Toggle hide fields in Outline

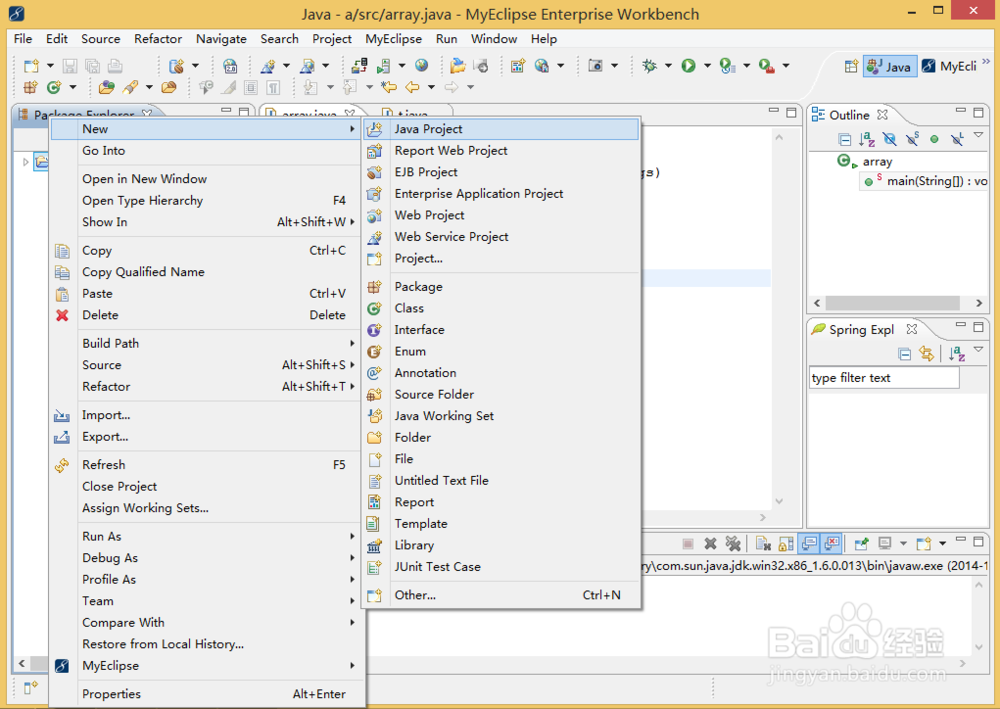pos(890,139)
